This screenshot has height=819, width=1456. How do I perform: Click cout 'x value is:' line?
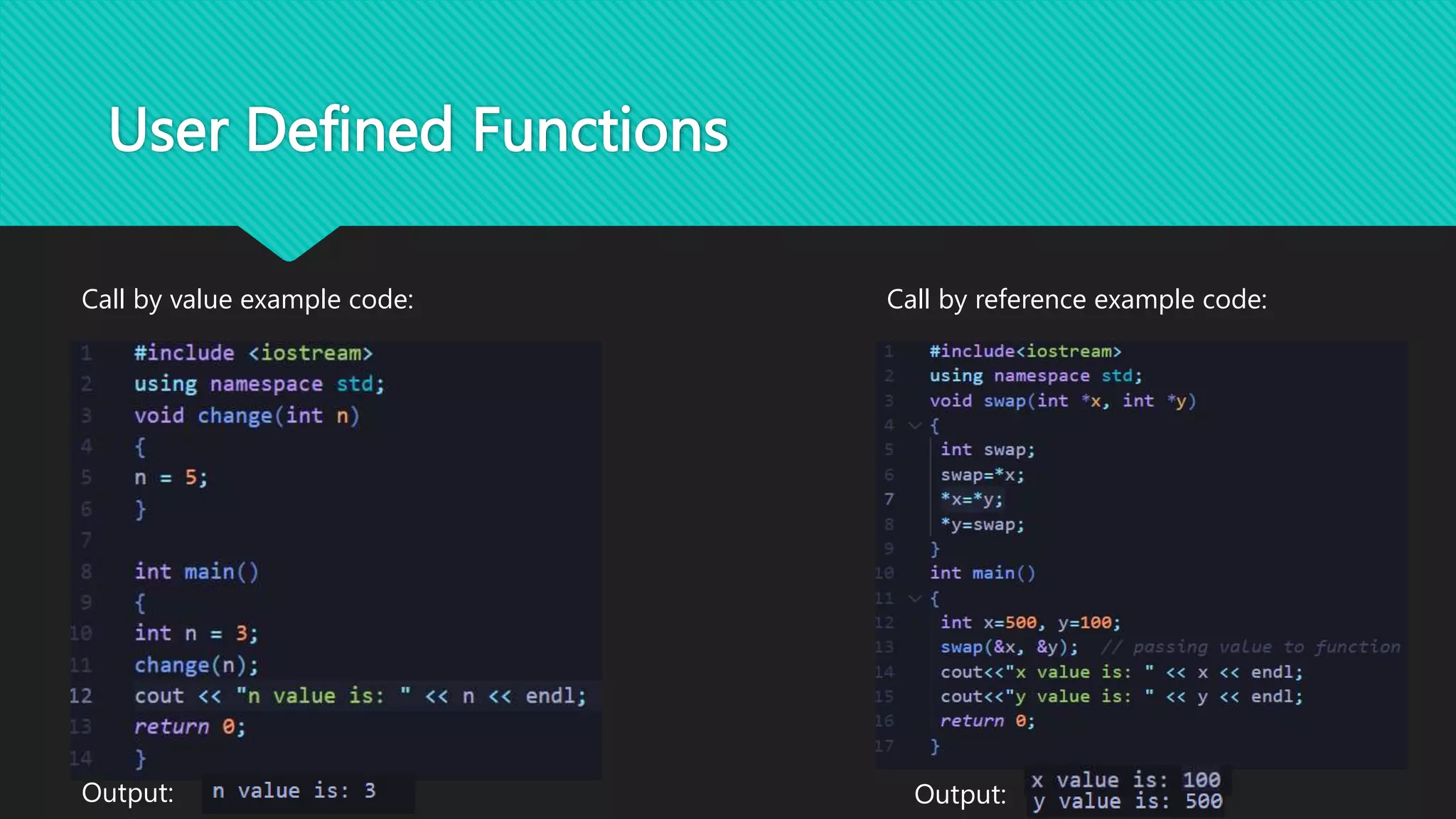(1122, 672)
